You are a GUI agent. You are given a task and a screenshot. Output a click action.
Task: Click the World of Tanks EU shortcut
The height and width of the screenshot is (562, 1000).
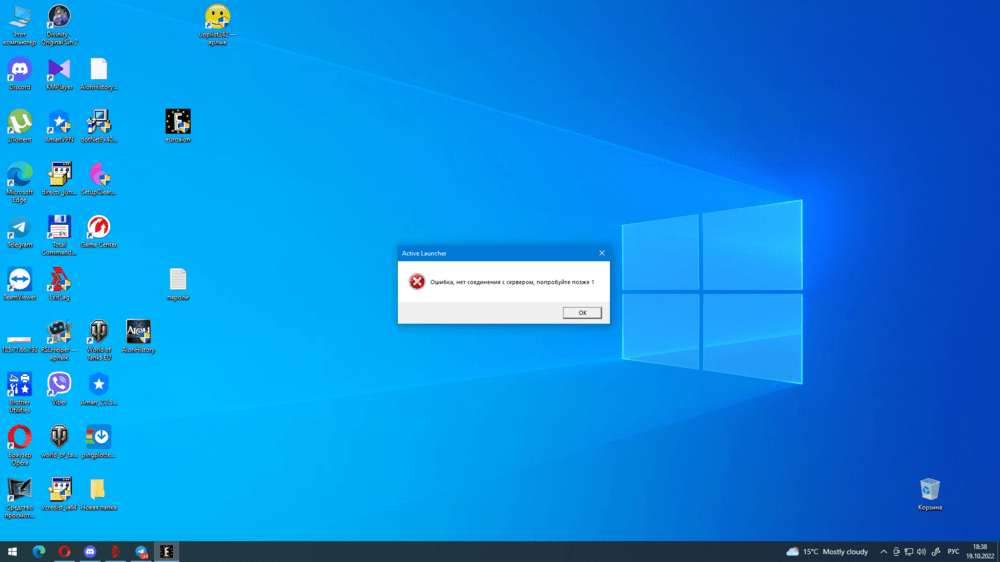(x=98, y=332)
